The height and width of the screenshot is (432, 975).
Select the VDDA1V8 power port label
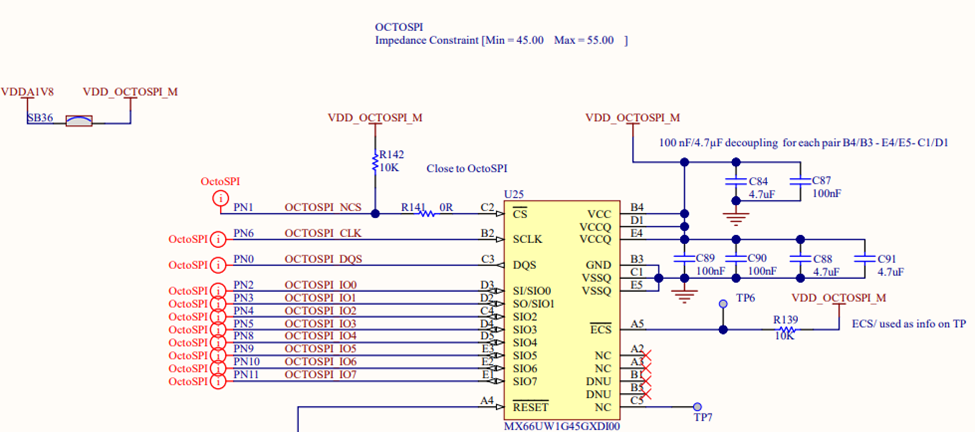tap(27, 92)
